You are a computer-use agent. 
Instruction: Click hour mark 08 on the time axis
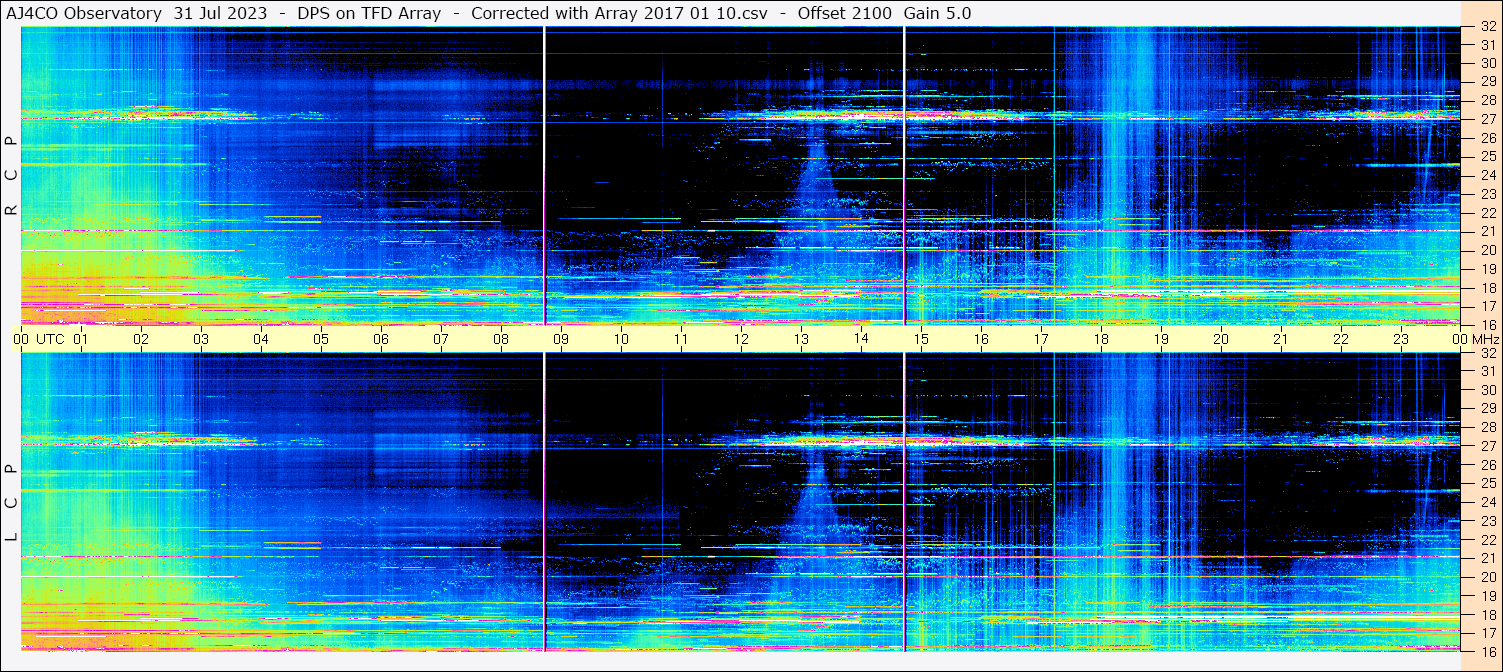point(501,339)
